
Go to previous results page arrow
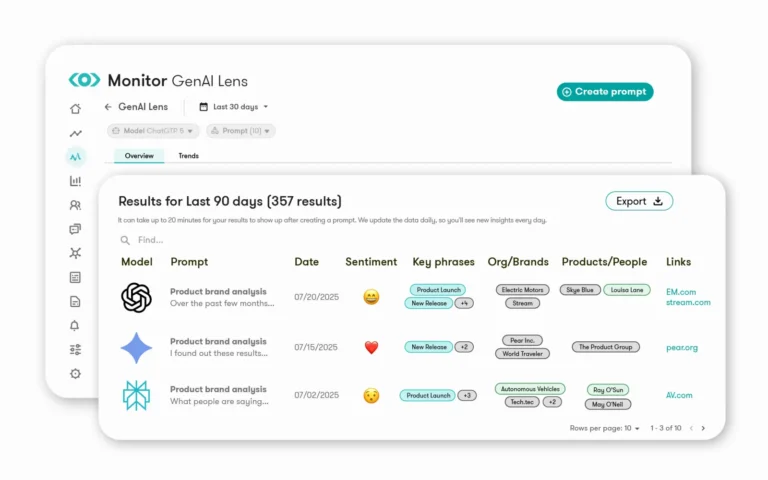pos(691,428)
